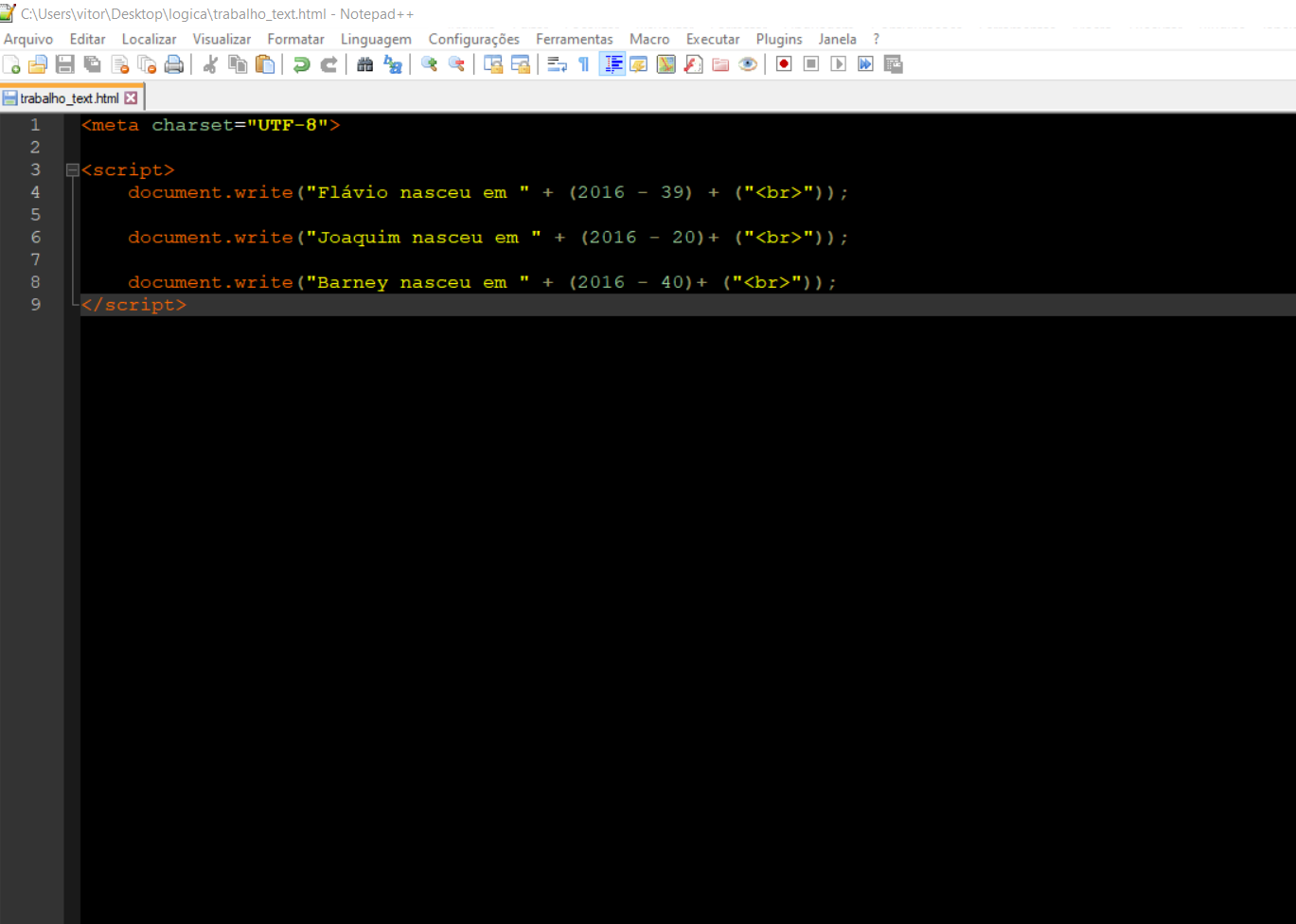Open the Configurações menu

point(473,39)
